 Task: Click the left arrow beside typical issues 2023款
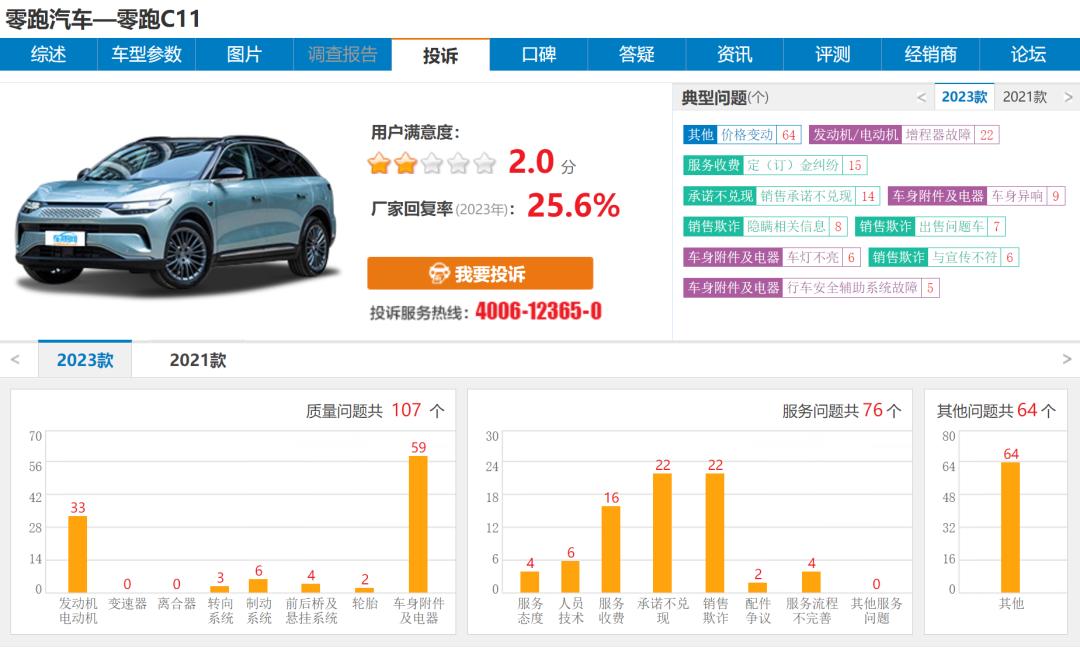921,97
